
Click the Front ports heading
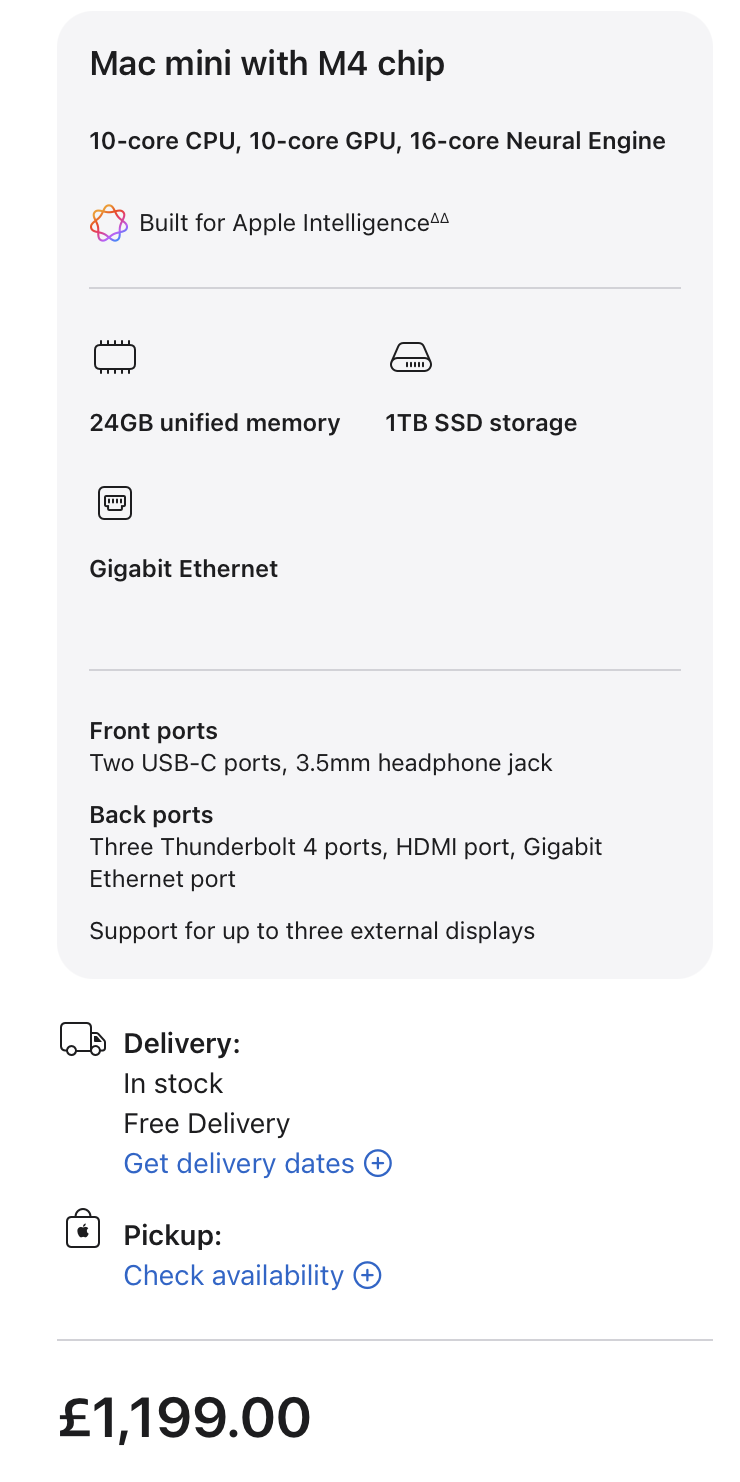pos(153,731)
